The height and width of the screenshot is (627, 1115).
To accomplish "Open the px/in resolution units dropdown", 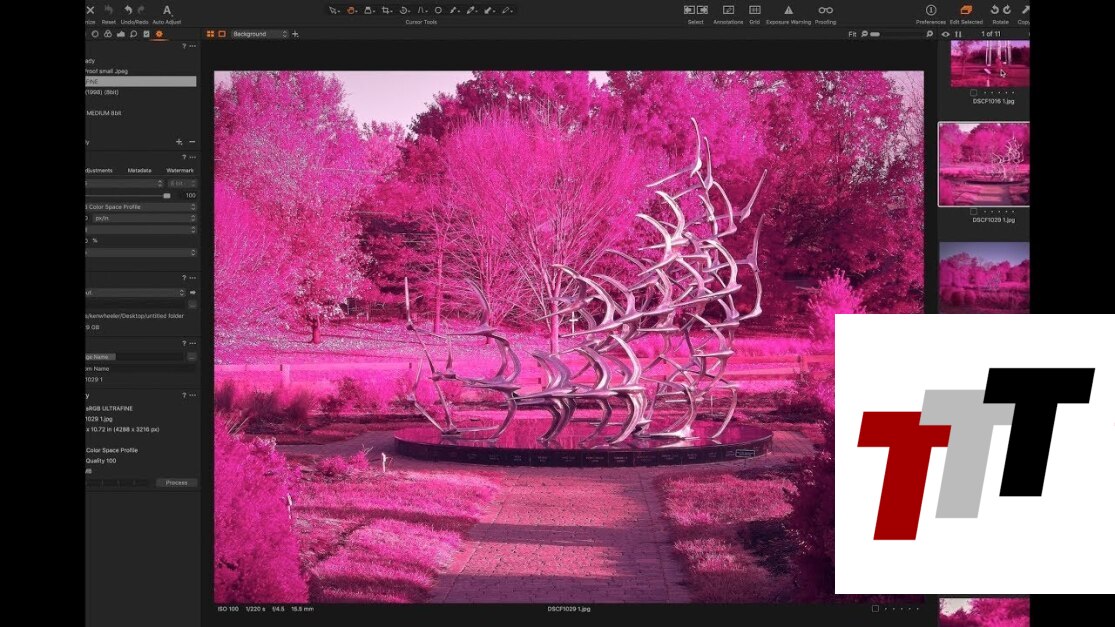I will [x=140, y=218].
